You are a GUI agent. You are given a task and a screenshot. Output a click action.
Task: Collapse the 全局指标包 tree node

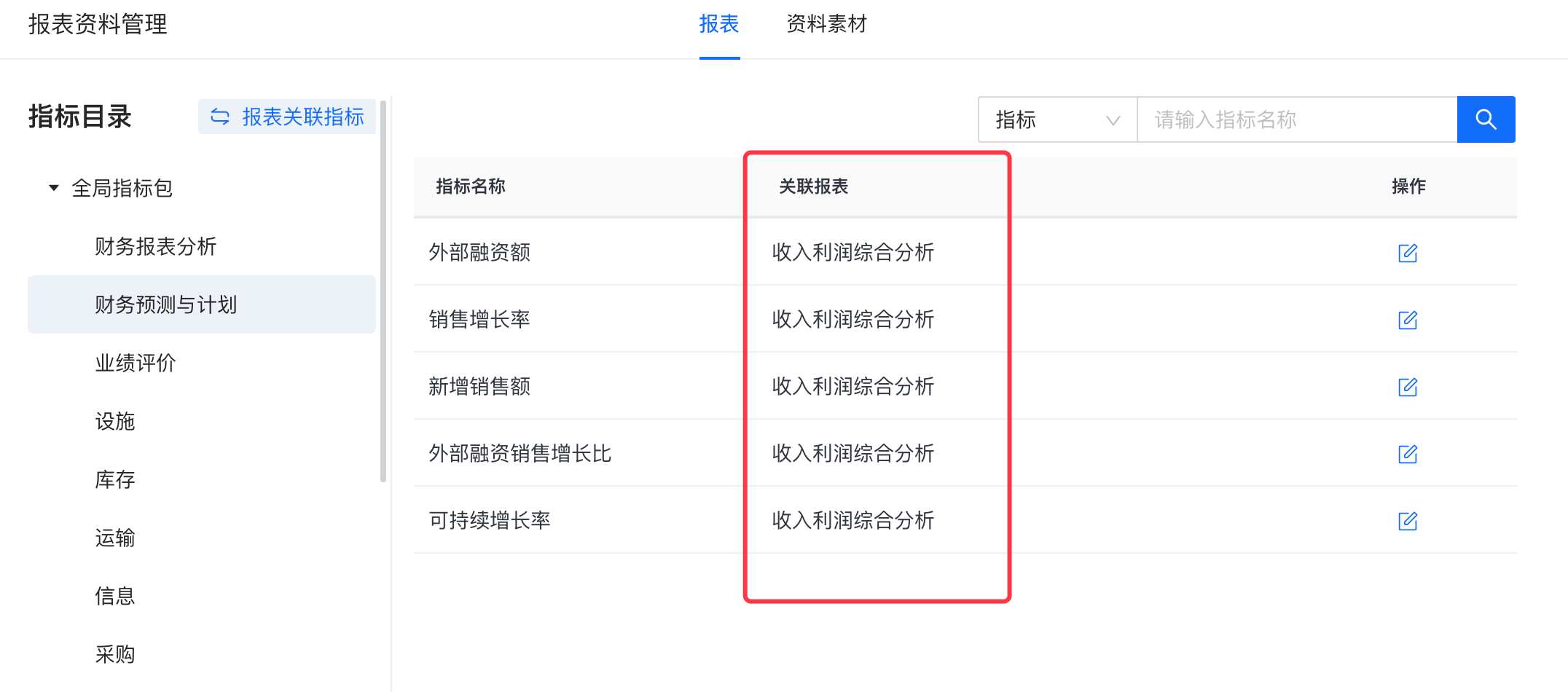pos(54,188)
